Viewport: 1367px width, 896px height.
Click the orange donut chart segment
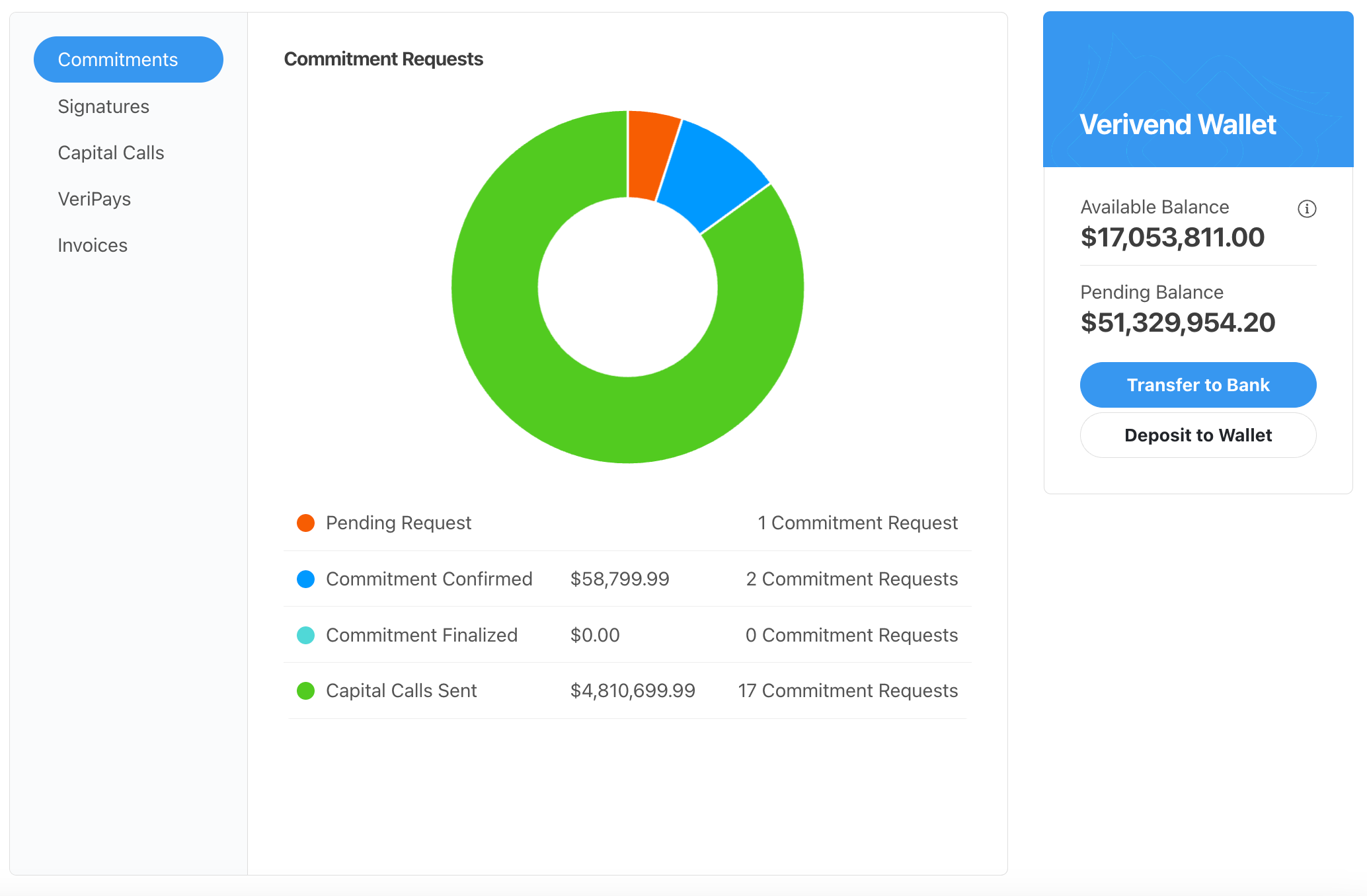click(x=650, y=155)
